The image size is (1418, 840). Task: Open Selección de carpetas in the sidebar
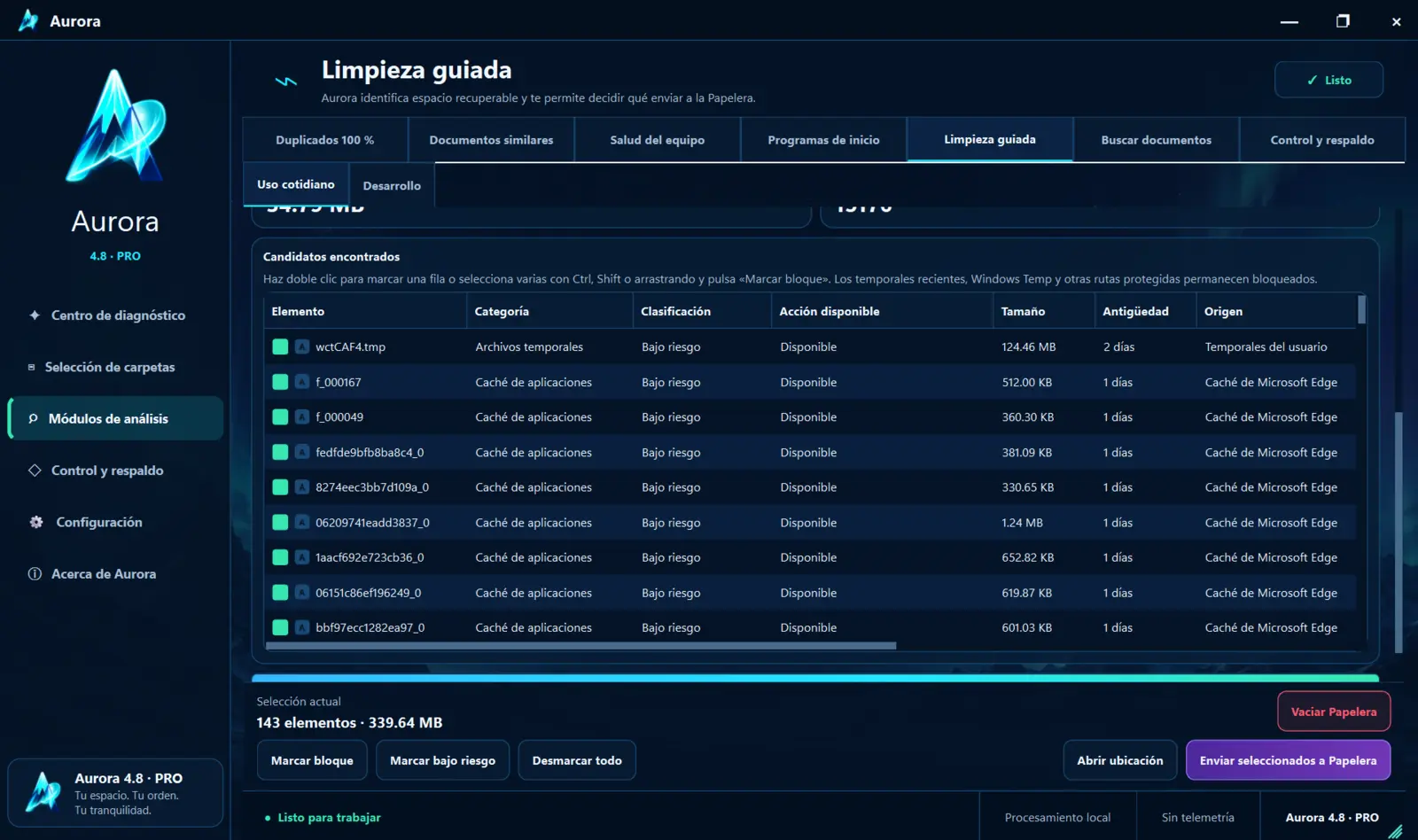pyautogui.click(x=115, y=367)
